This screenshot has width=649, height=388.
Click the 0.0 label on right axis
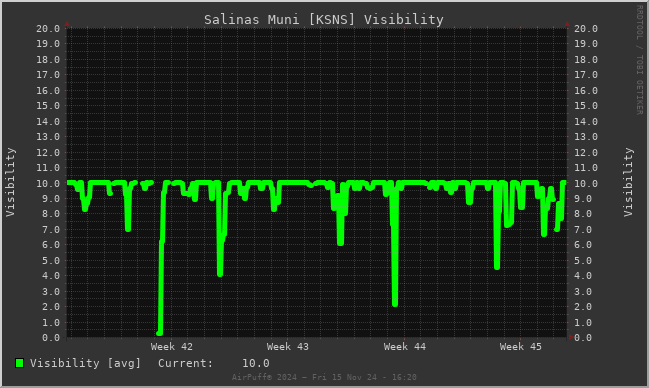click(588, 338)
